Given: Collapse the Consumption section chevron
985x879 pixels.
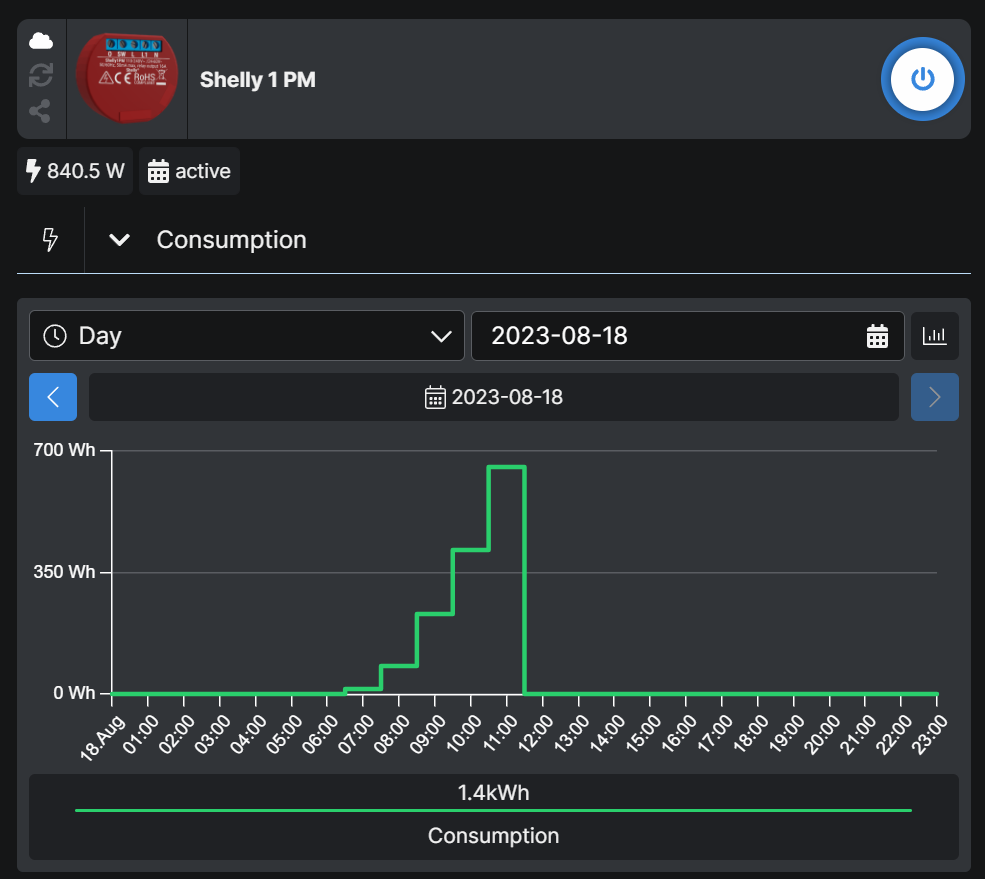Looking at the screenshot, I should tap(119, 240).
